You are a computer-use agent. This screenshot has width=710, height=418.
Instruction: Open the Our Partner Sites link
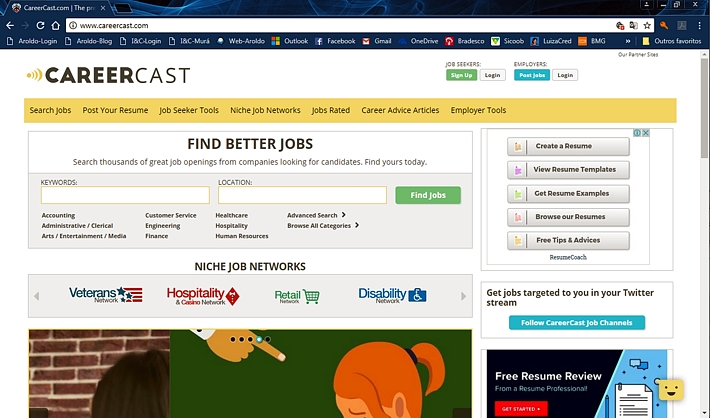point(638,54)
